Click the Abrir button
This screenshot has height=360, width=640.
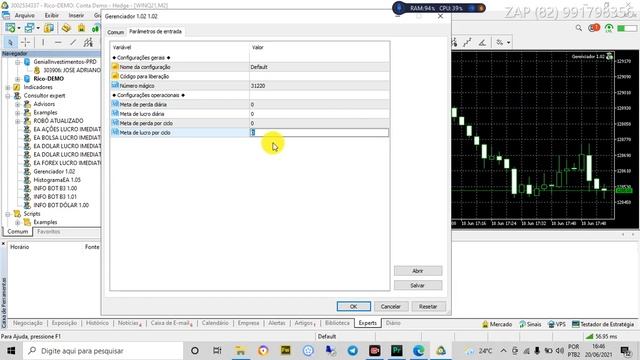coord(418,271)
